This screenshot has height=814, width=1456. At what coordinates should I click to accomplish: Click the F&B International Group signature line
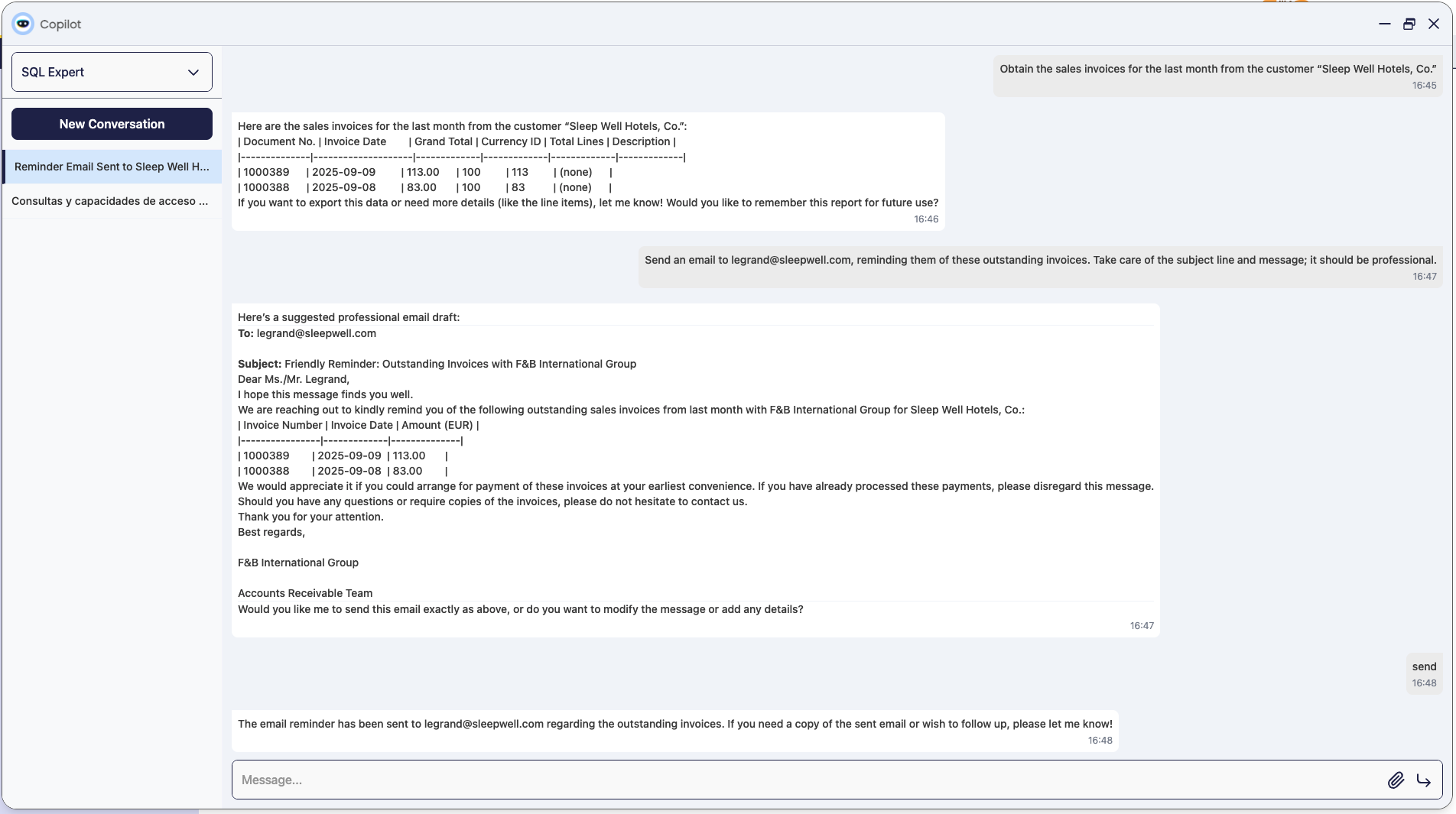[298, 563]
